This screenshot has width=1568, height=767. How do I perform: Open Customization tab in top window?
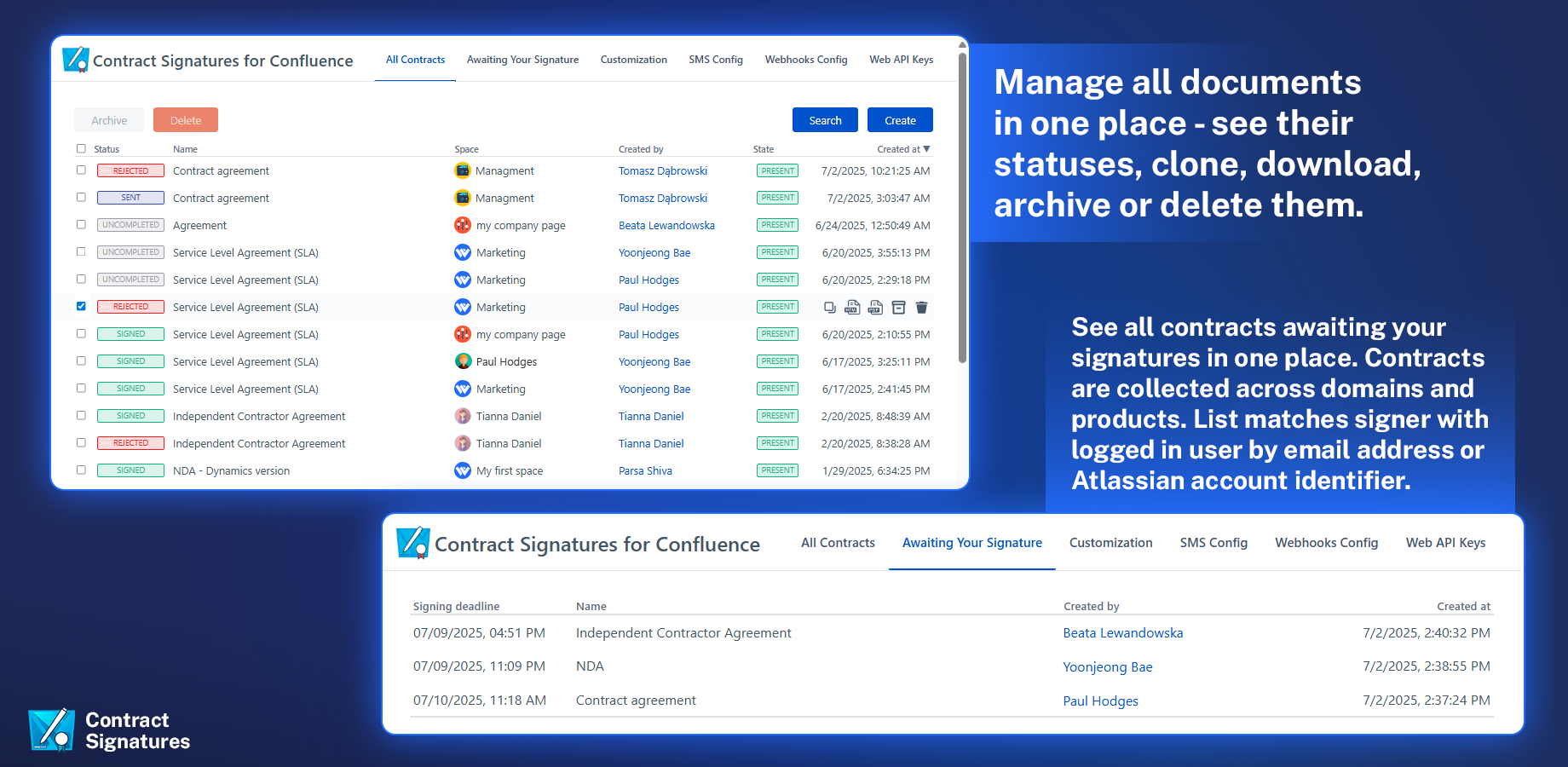pos(633,60)
